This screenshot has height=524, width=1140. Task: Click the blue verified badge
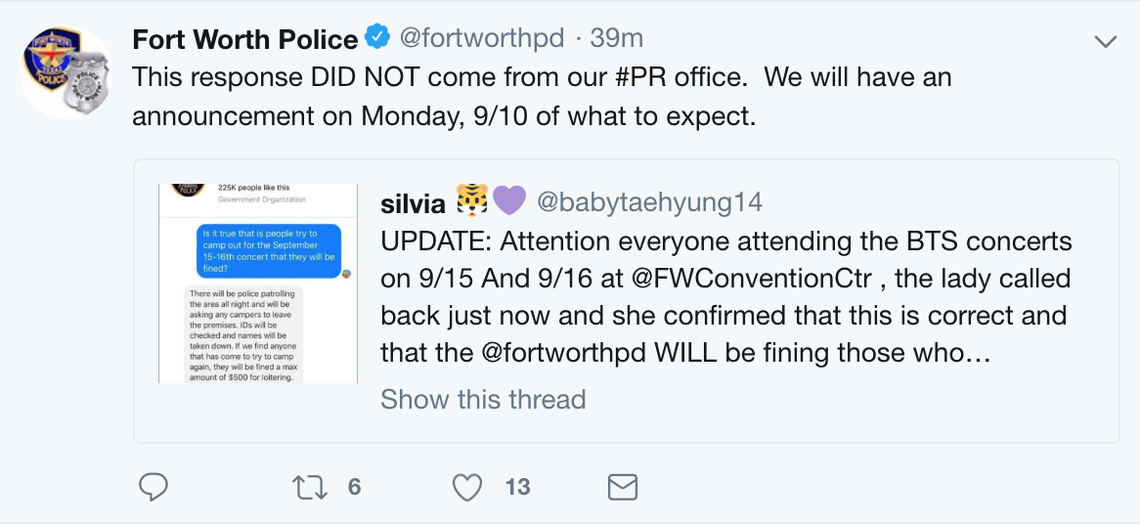click(x=377, y=36)
